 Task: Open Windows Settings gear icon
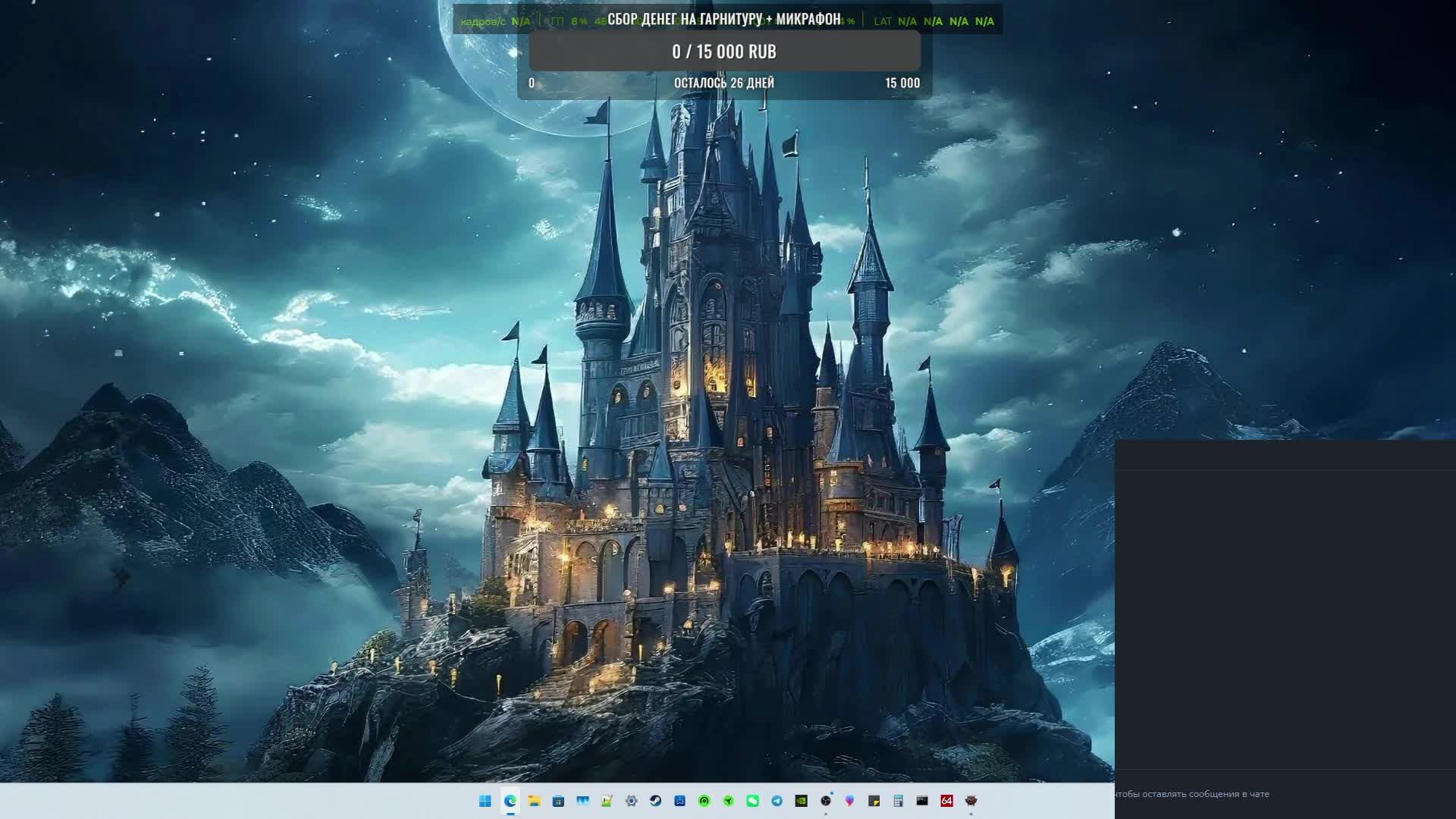(x=632, y=801)
